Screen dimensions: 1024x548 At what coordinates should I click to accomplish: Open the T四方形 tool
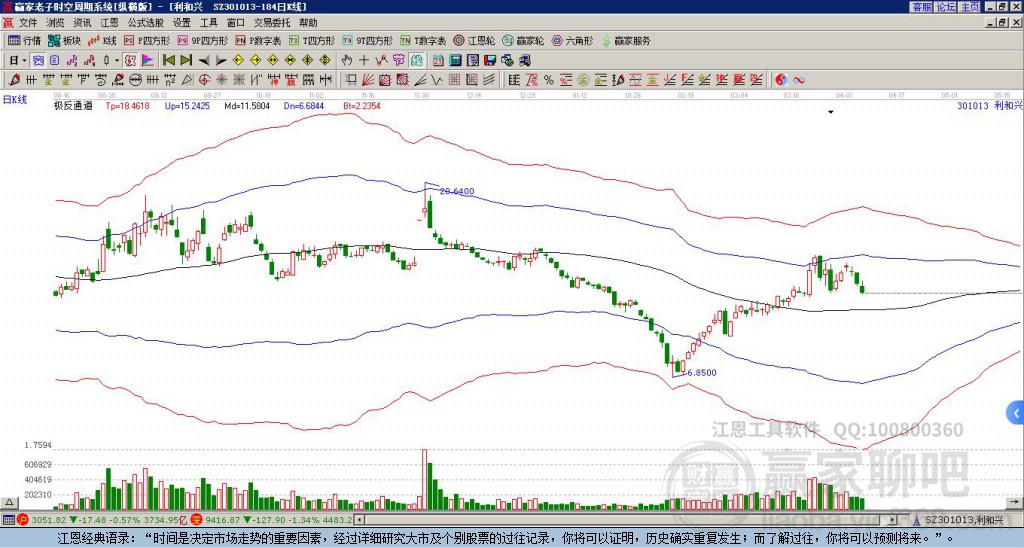[x=312, y=40]
